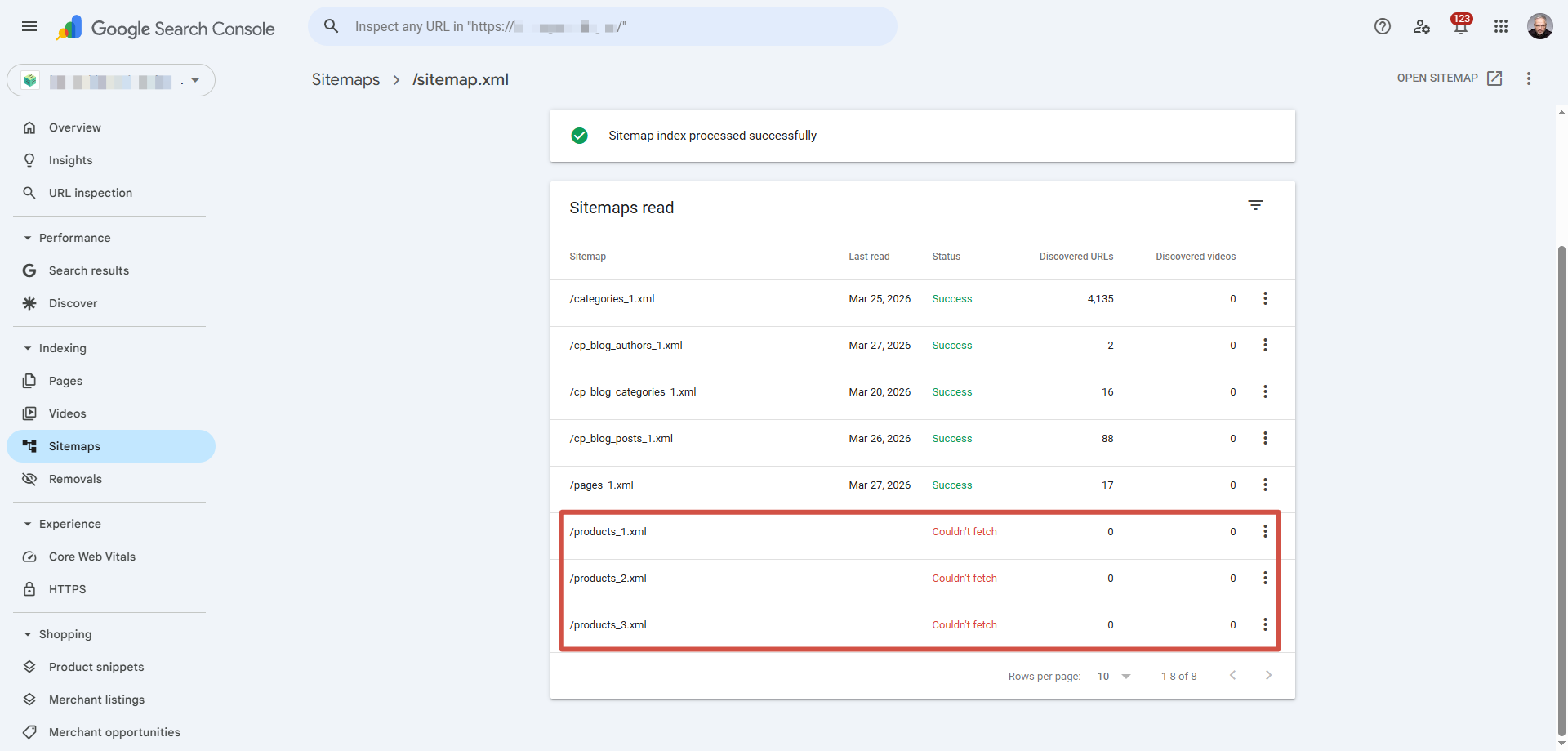
Task: Go to Core Web Vitals report
Action: (x=91, y=557)
